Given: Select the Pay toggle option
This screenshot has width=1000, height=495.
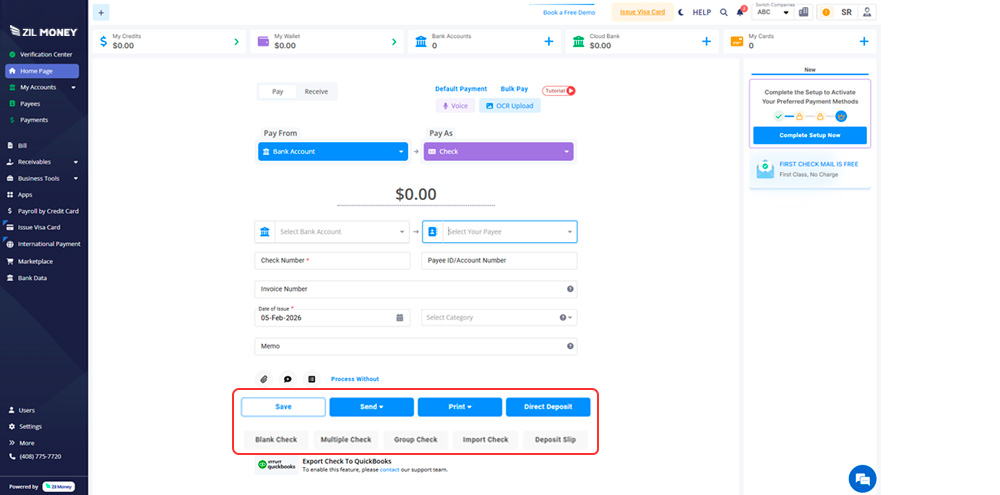Looking at the screenshot, I should 278,91.
